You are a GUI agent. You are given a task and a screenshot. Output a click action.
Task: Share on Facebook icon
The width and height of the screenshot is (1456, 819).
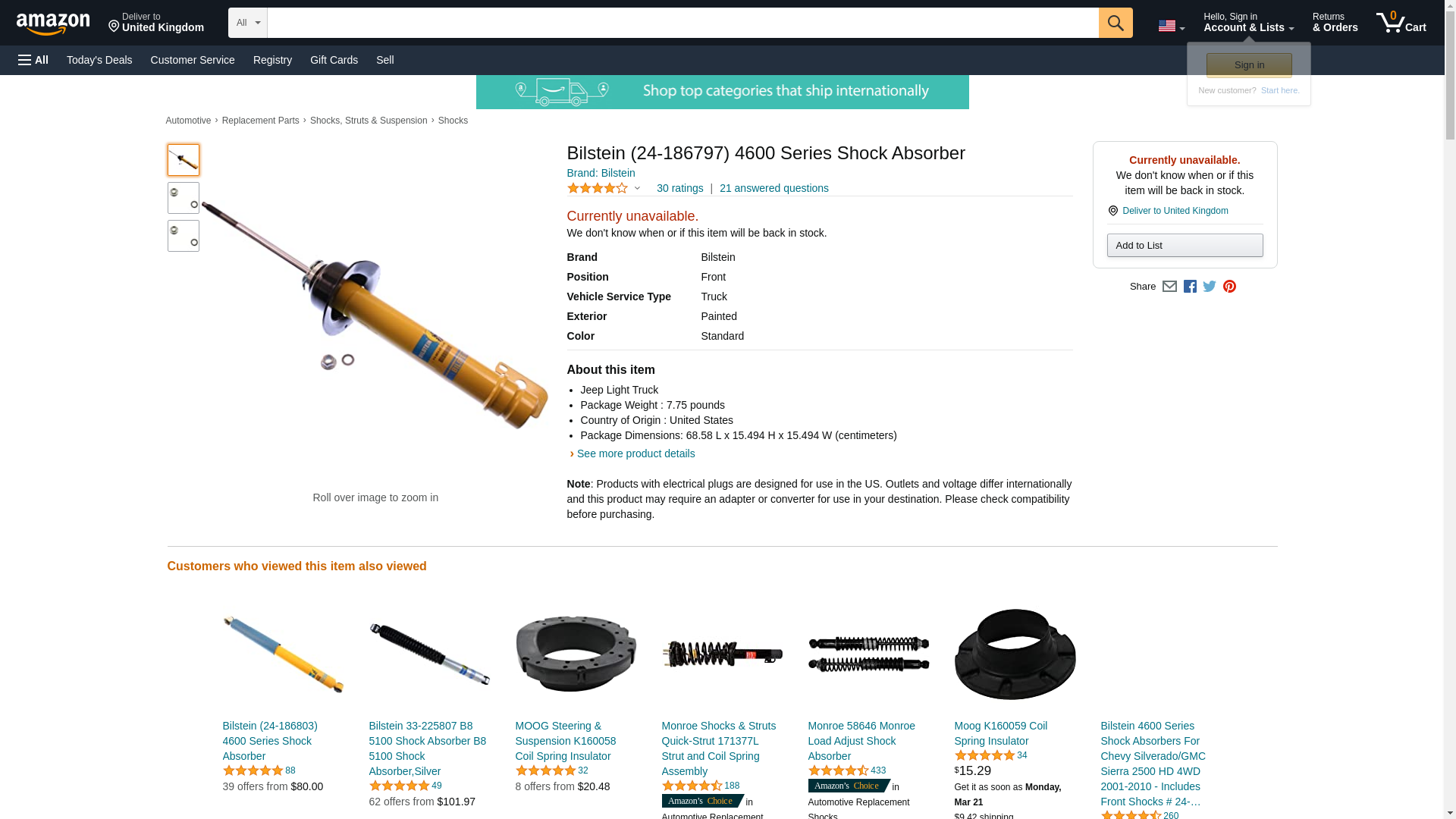click(x=1190, y=287)
